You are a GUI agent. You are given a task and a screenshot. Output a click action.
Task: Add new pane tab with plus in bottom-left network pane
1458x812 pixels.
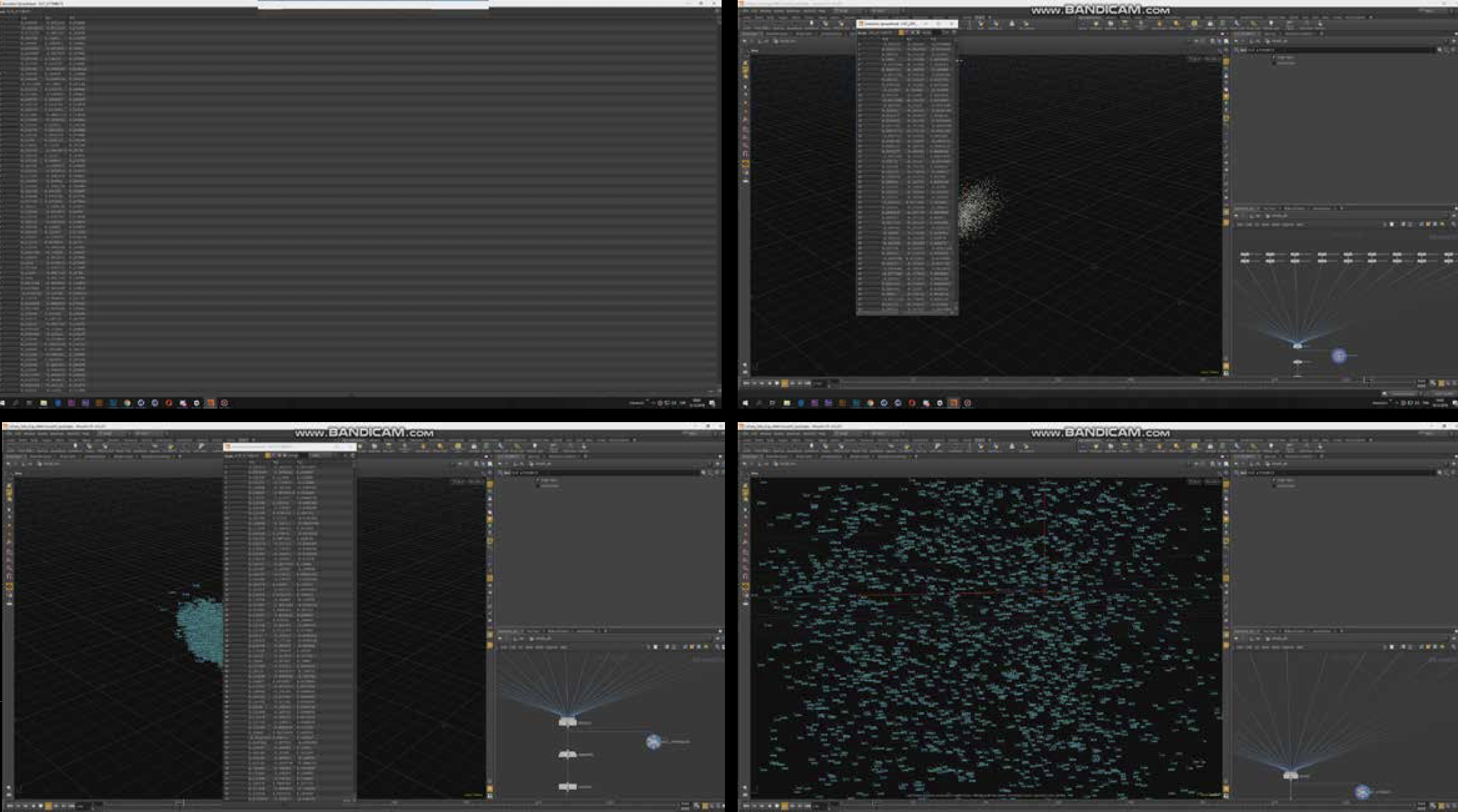(605, 631)
